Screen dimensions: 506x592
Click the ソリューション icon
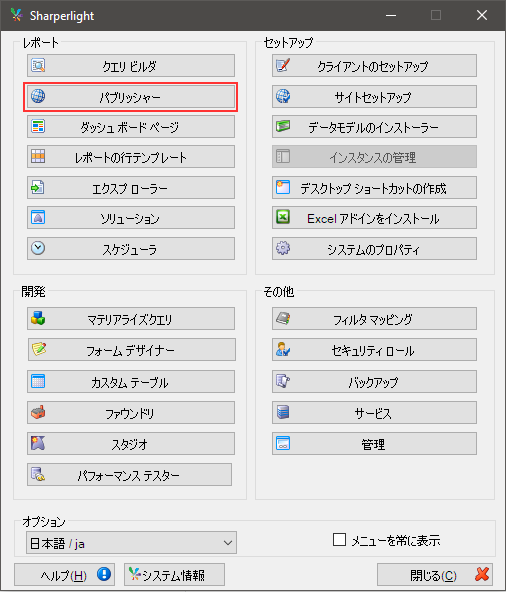[38, 217]
